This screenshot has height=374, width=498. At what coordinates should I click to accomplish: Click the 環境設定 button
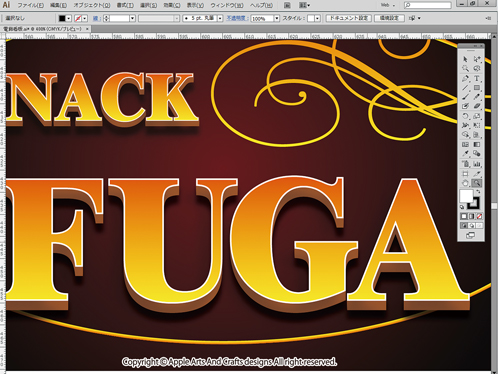point(389,18)
